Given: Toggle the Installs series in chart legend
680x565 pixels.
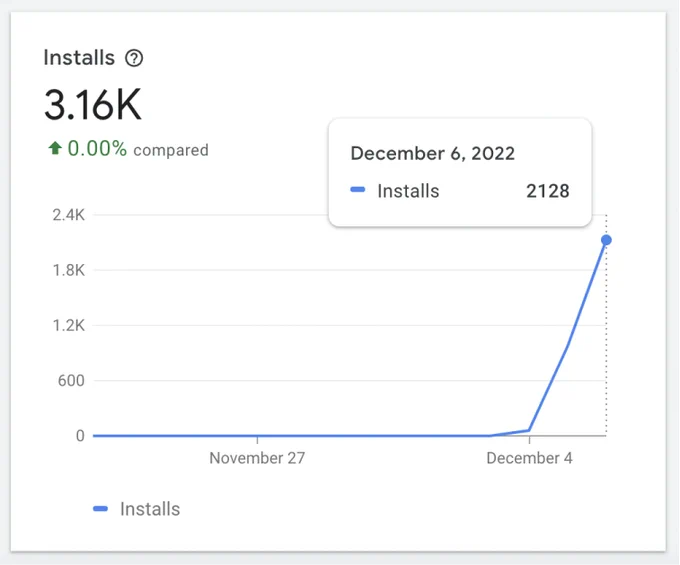Looking at the screenshot, I should pyautogui.click(x=137, y=509).
